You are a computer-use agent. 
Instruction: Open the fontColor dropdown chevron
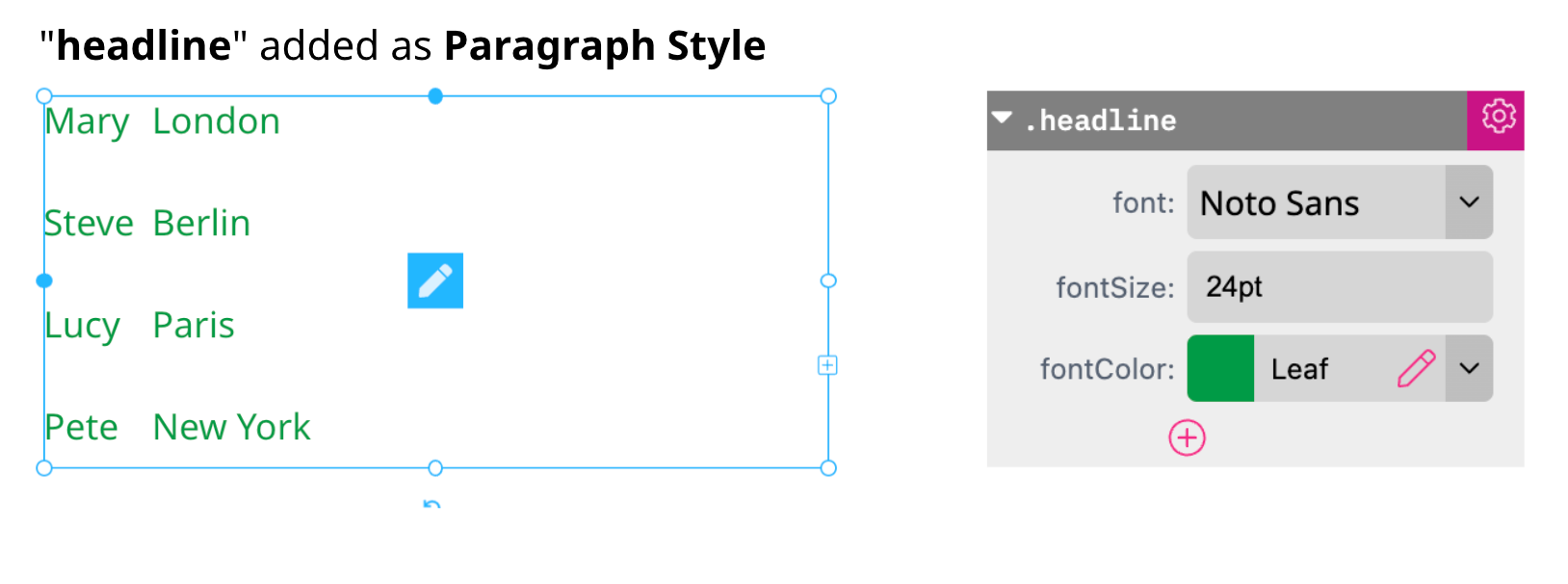(1470, 368)
